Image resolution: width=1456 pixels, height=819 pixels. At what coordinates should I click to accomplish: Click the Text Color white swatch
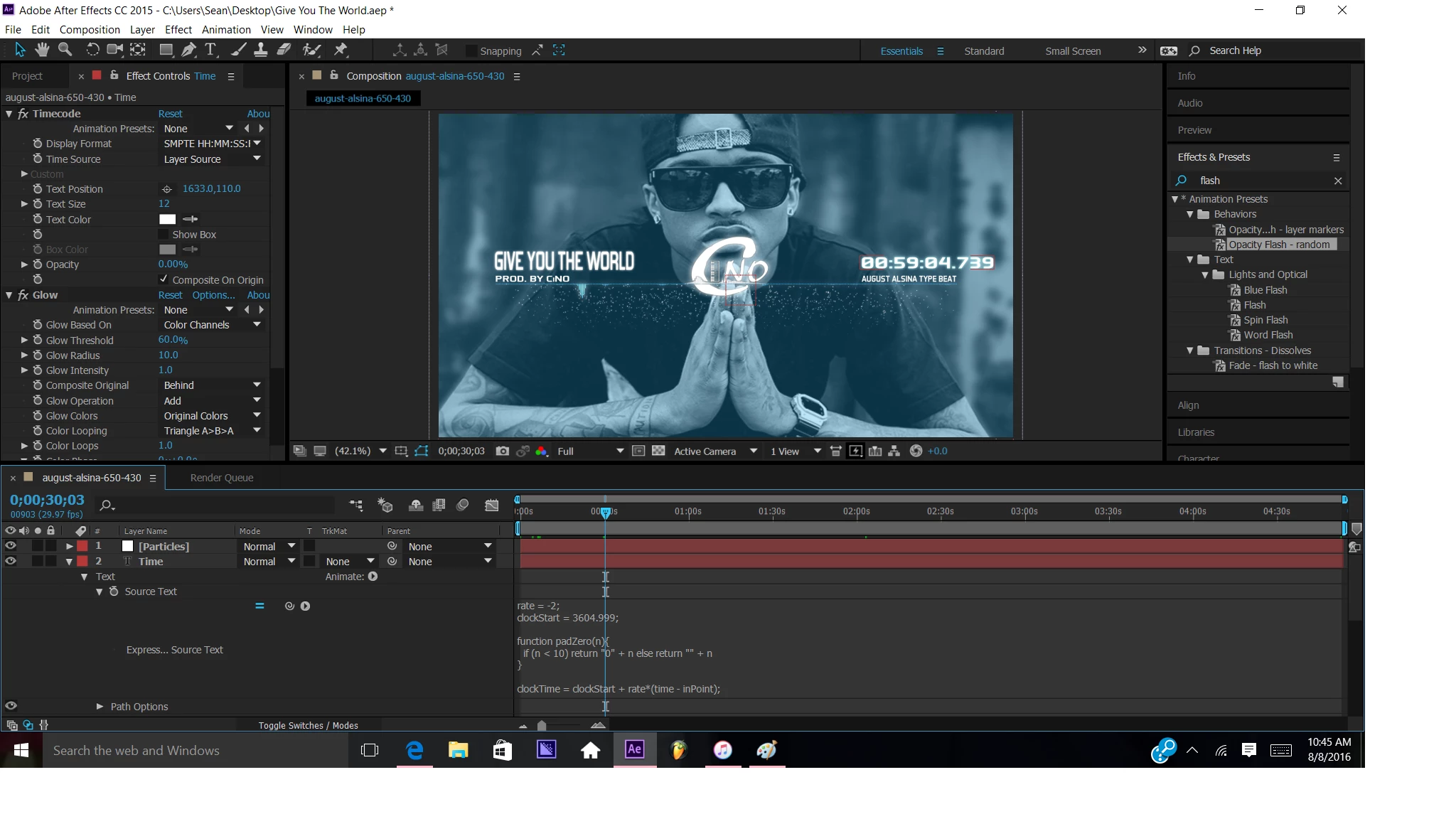[167, 219]
